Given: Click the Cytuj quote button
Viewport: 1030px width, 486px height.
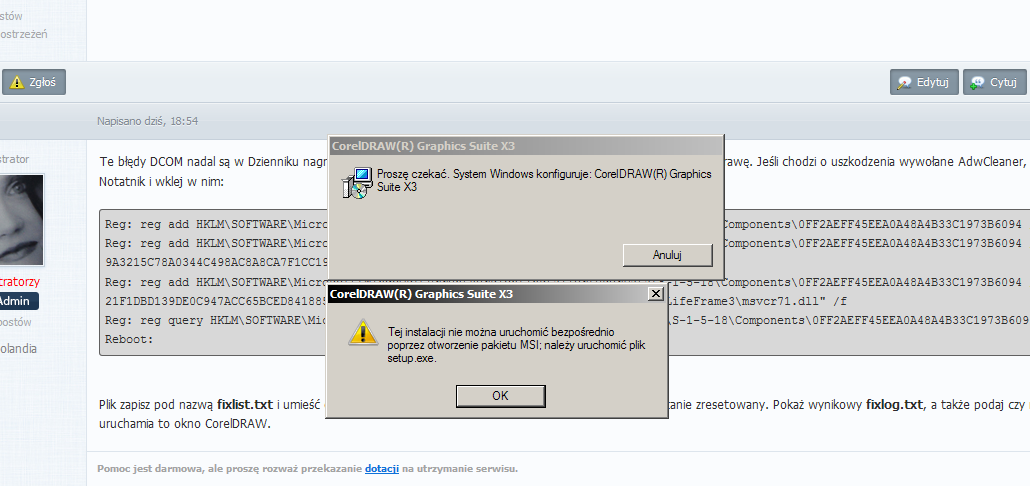Looking at the screenshot, I should tap(995, 82).
